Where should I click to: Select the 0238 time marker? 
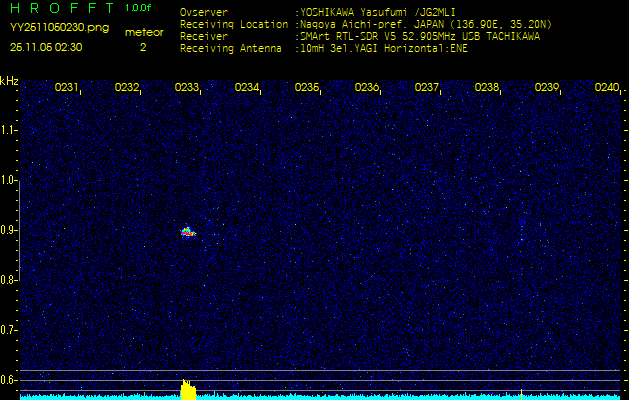(x=487, y=88)
